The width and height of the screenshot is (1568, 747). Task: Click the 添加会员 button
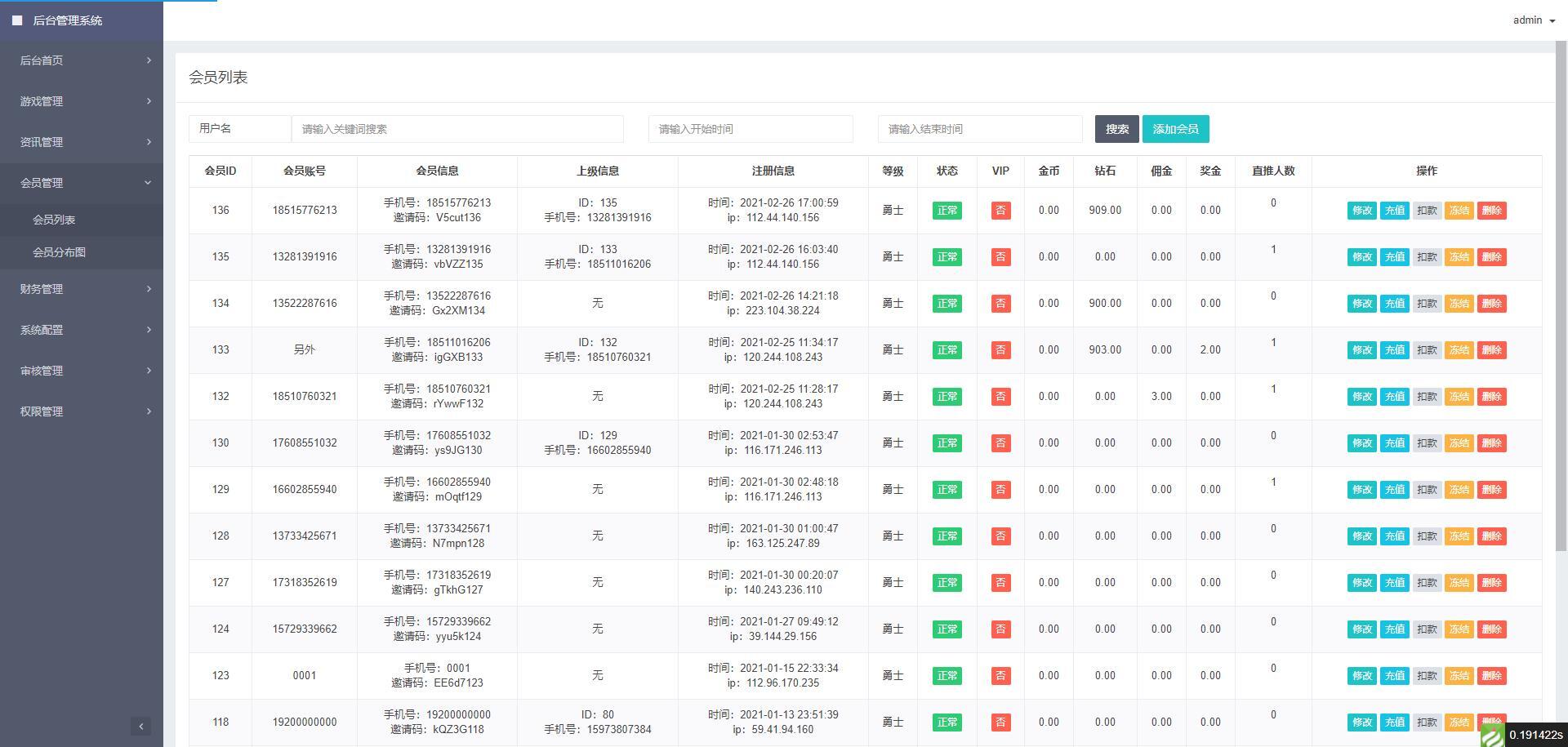point(1175,129)
